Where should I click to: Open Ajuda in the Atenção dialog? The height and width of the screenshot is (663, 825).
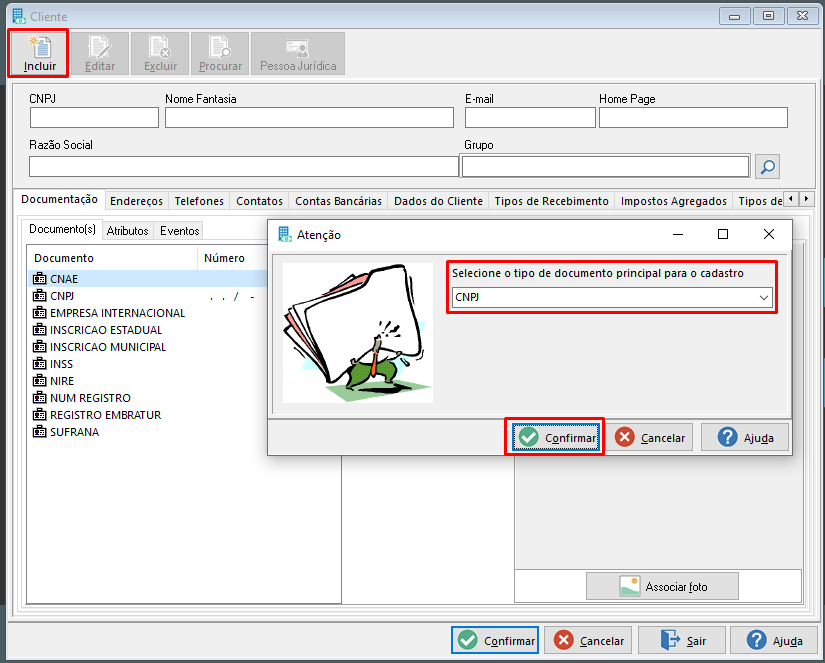point(745,437)
